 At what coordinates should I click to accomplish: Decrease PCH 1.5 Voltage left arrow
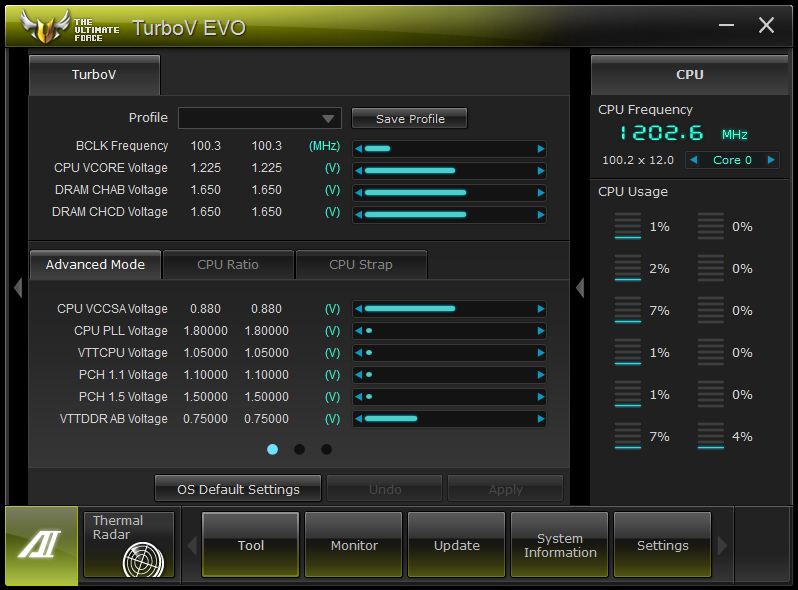tap(359, 397)
